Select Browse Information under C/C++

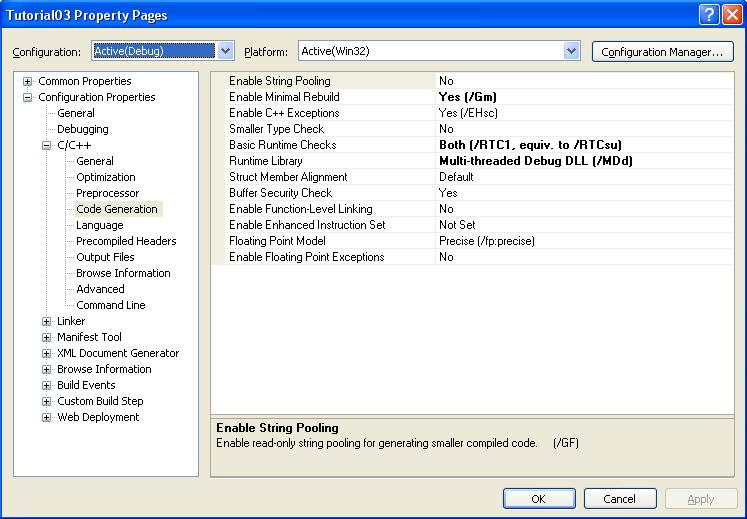[x=123, y=273]
